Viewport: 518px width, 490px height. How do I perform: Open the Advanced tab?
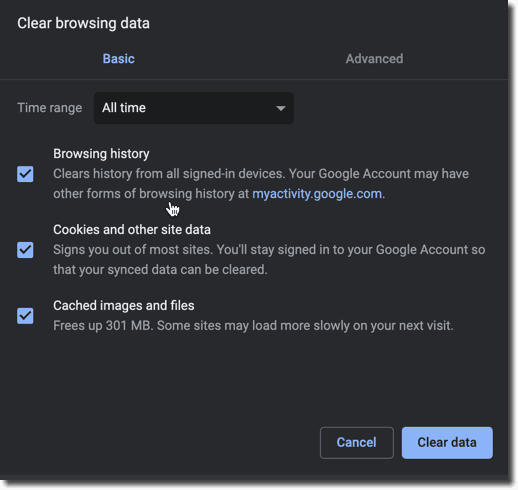point(374,59)
